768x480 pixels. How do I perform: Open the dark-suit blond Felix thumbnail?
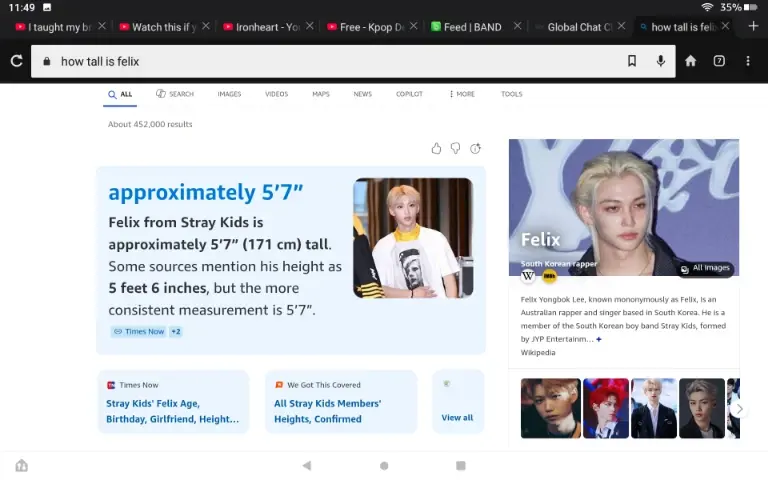tap(654, 408)
